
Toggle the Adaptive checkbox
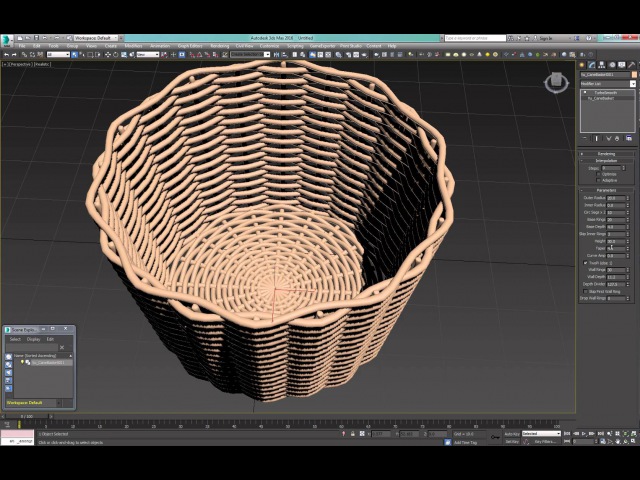tap(598, 180)
